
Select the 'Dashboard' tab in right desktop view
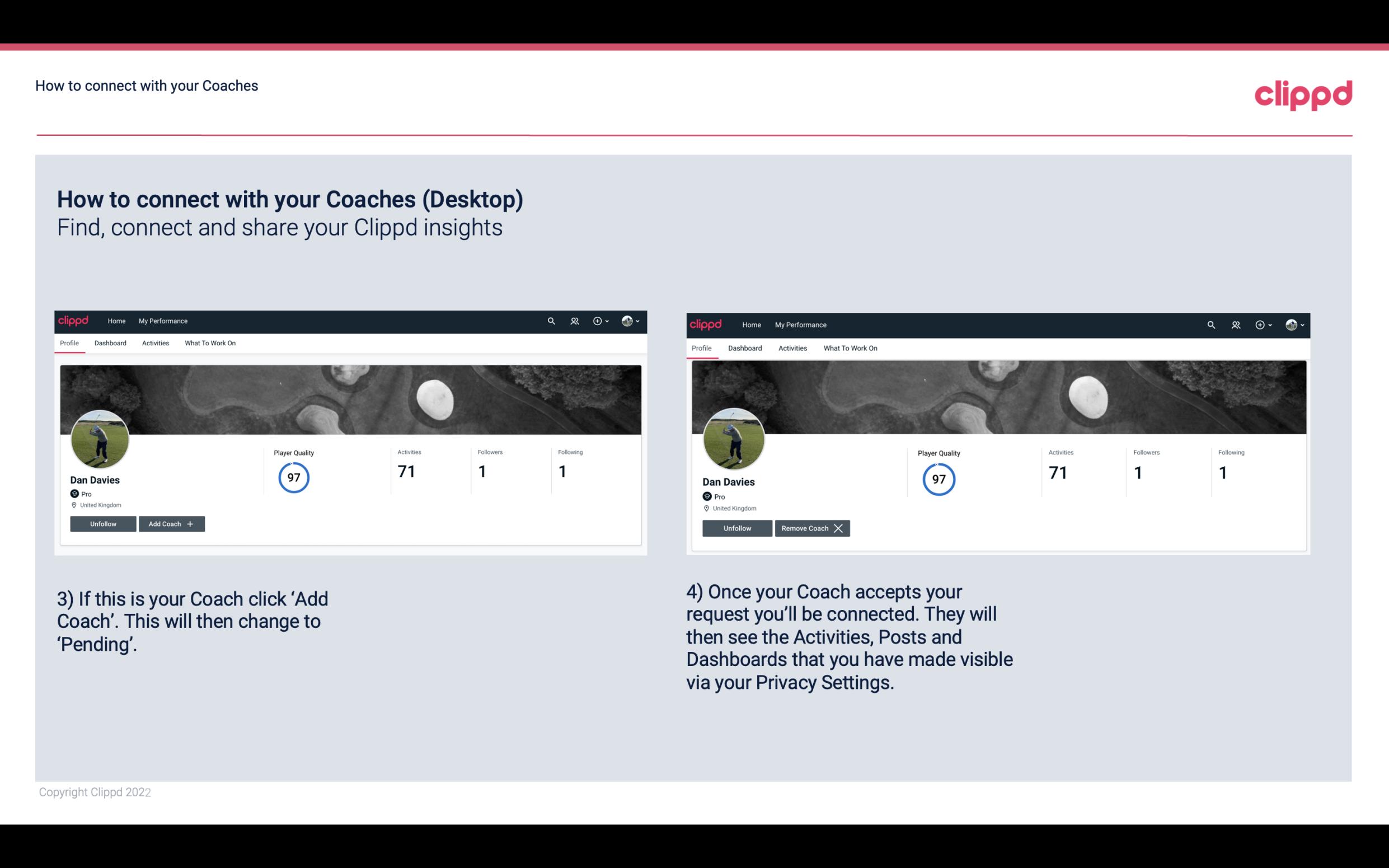point(745,347)
